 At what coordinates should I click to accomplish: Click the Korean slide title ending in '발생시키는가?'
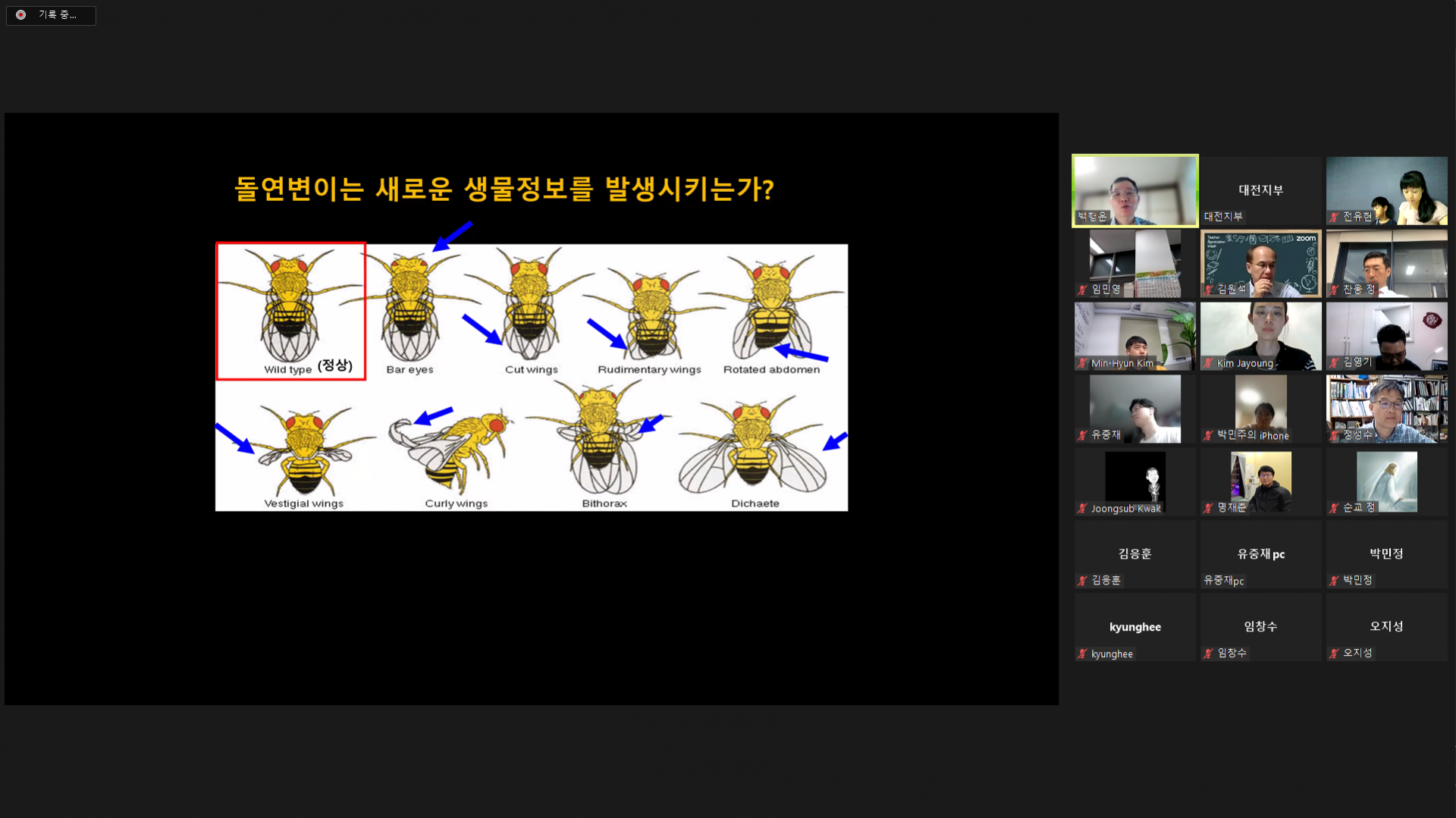pyautogui.click(x=504, y=190)
